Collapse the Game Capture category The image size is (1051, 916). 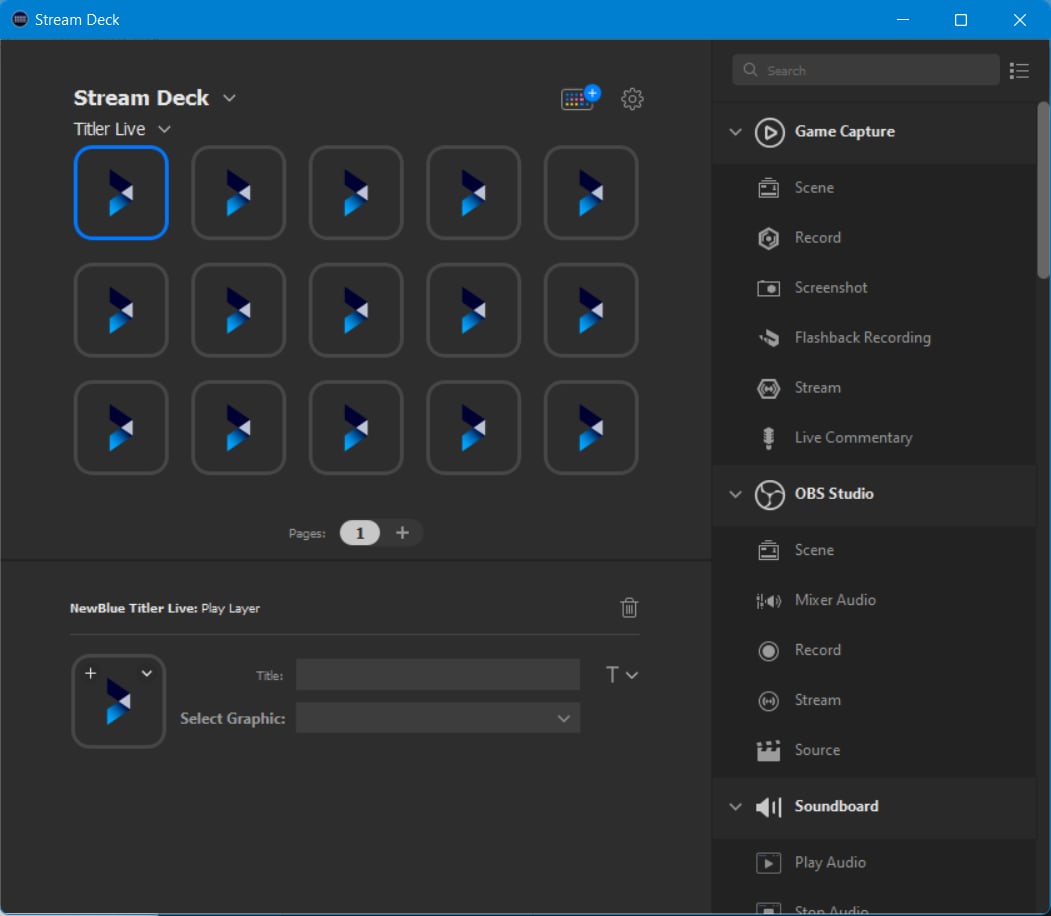point(735,131)
